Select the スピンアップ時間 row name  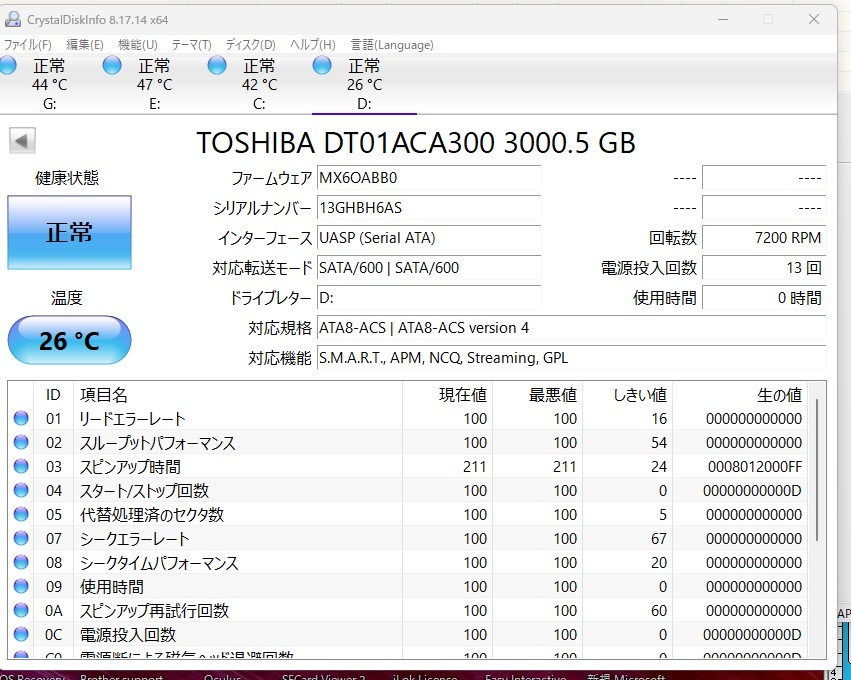[x=130, y=467]
